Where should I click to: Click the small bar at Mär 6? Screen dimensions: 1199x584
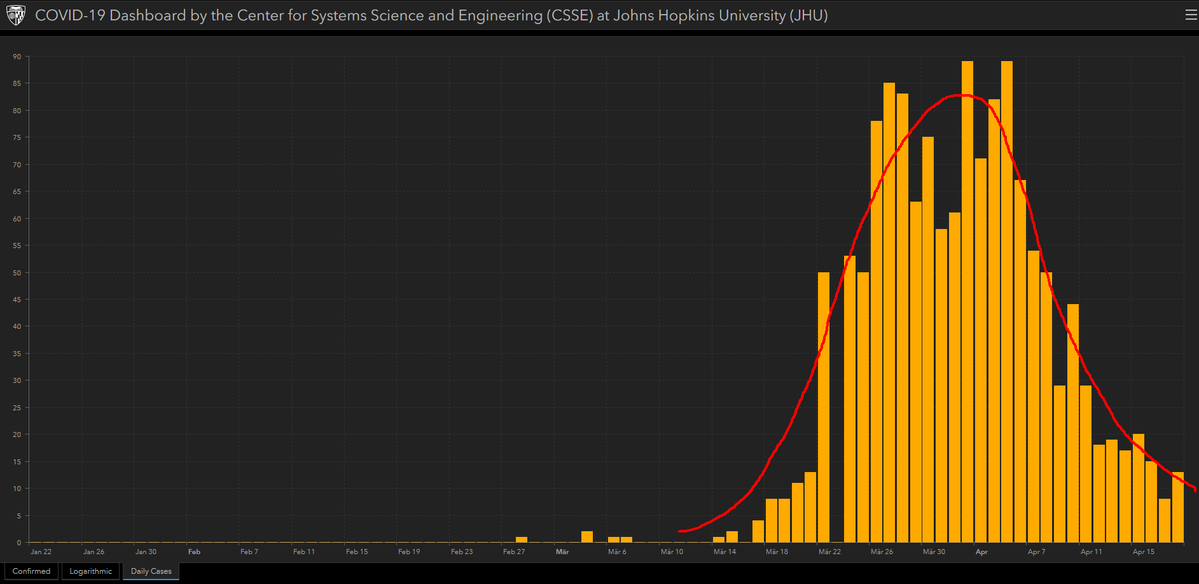(613, 540)
